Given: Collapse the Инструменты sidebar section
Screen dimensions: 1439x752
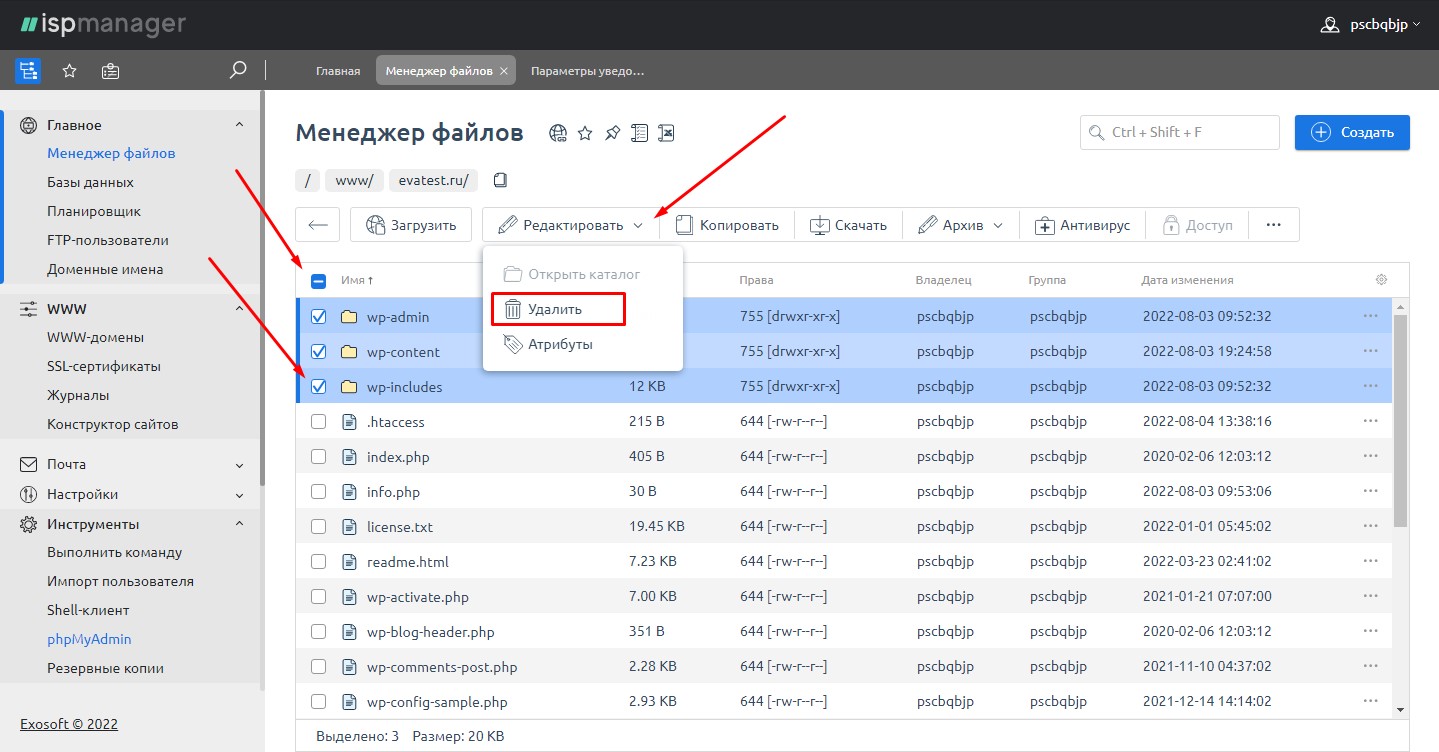Looking at the screenshot, I should (239, 524).
